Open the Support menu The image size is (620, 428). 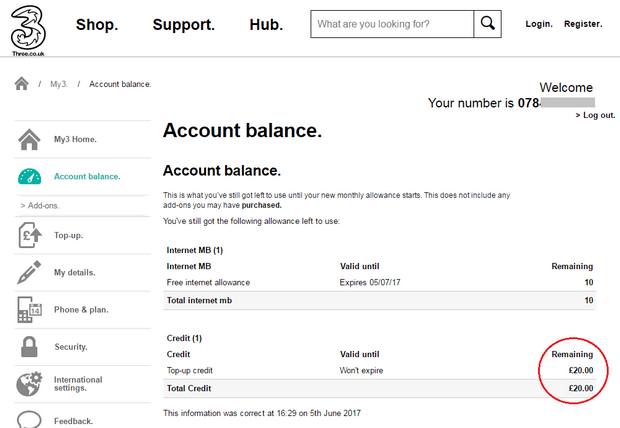(x=184, y=25)
